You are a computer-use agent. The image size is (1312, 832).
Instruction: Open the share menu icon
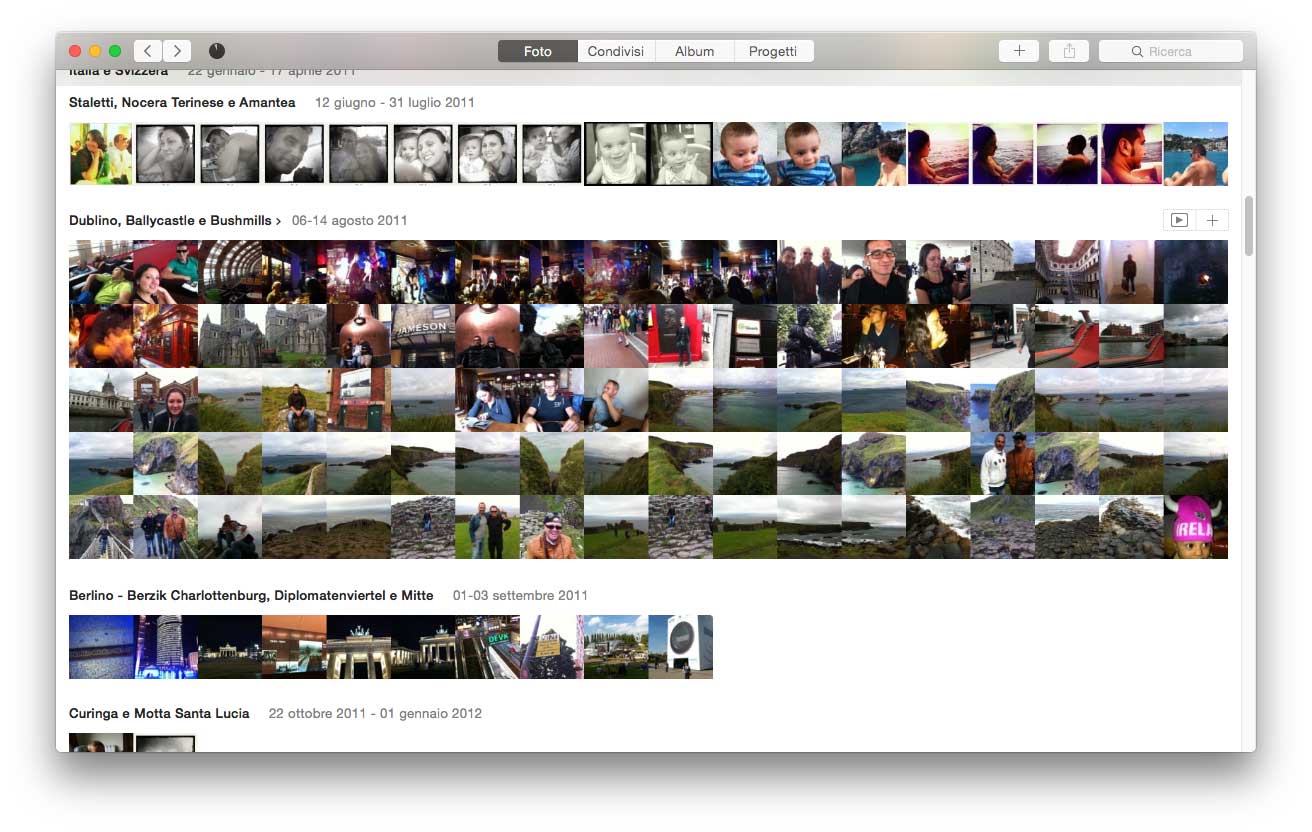tap(1069, 51)
